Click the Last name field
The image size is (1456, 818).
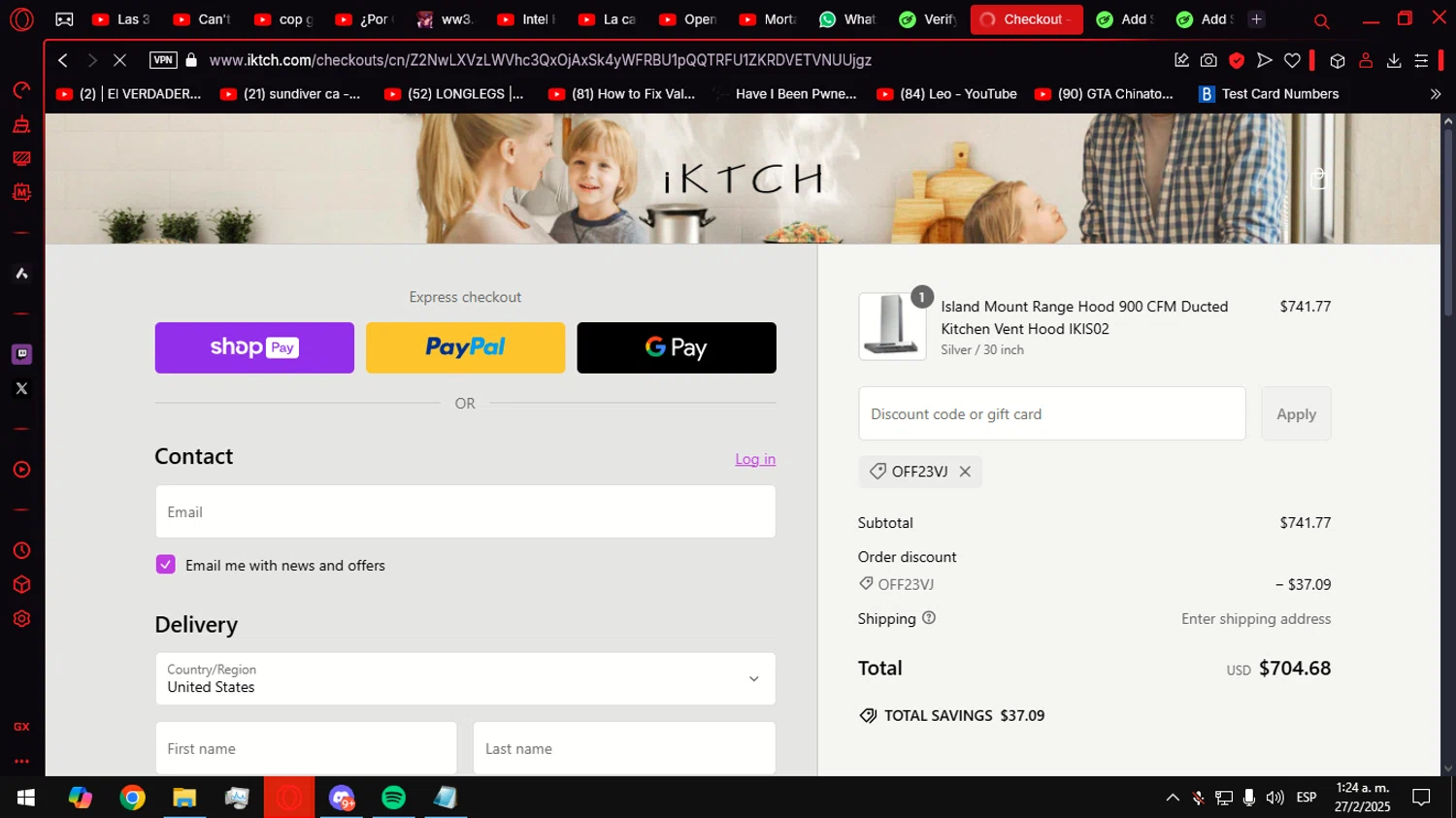pos(624,748)
